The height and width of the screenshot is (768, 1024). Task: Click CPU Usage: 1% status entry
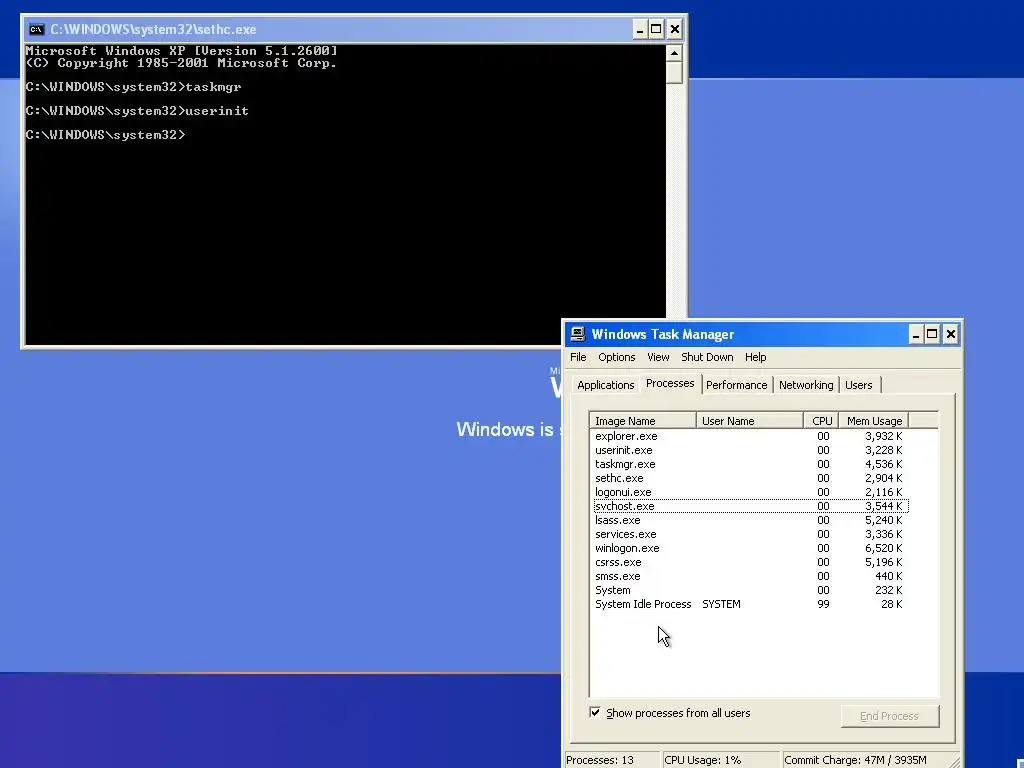tap(720, 760)
